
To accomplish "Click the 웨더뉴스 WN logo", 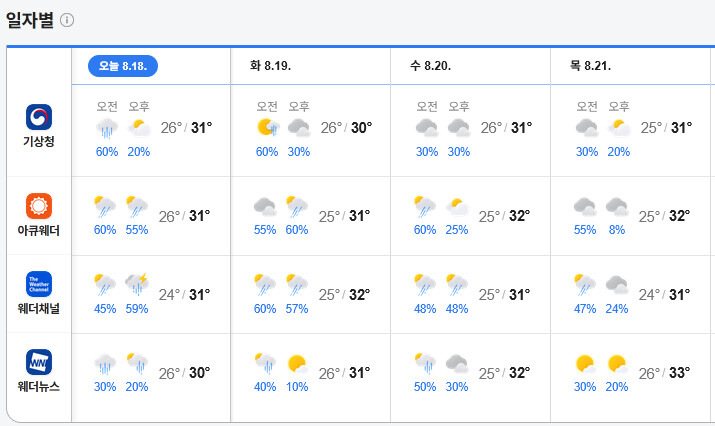I will [39, 362].
